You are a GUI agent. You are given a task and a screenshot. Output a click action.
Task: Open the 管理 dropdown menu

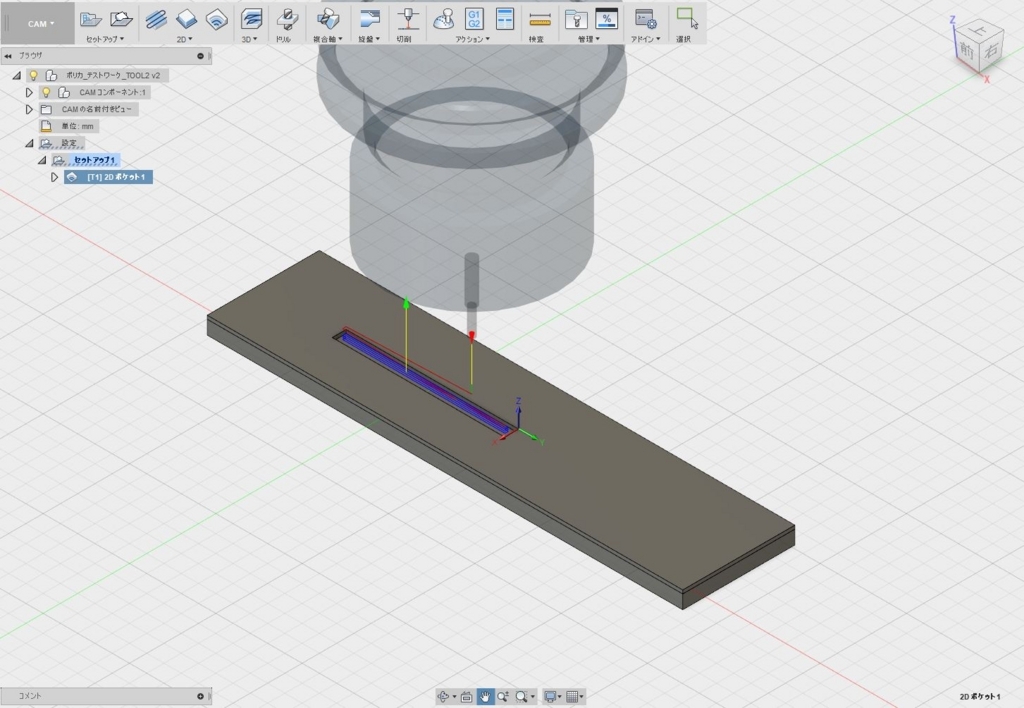pyautogui.click(x=588, y=39)
